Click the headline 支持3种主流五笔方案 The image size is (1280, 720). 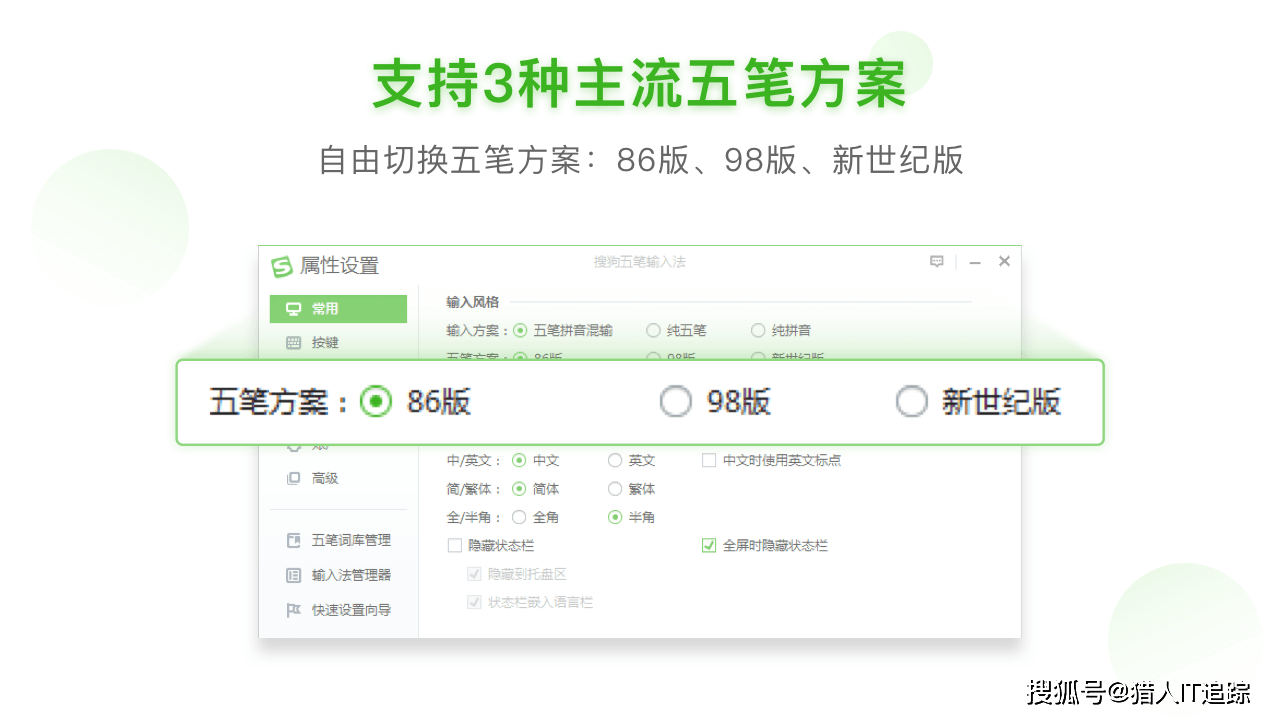[640, 83]
